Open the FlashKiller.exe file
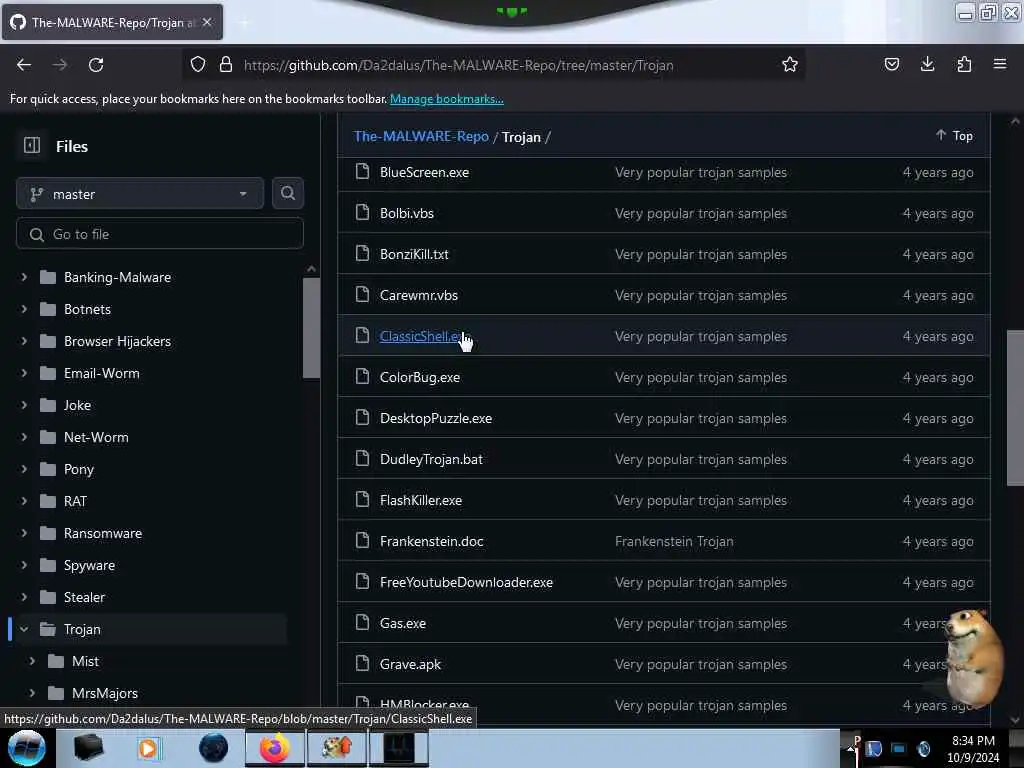The width and height of the screenshot is (1024, 768). [x=421, y=500]
